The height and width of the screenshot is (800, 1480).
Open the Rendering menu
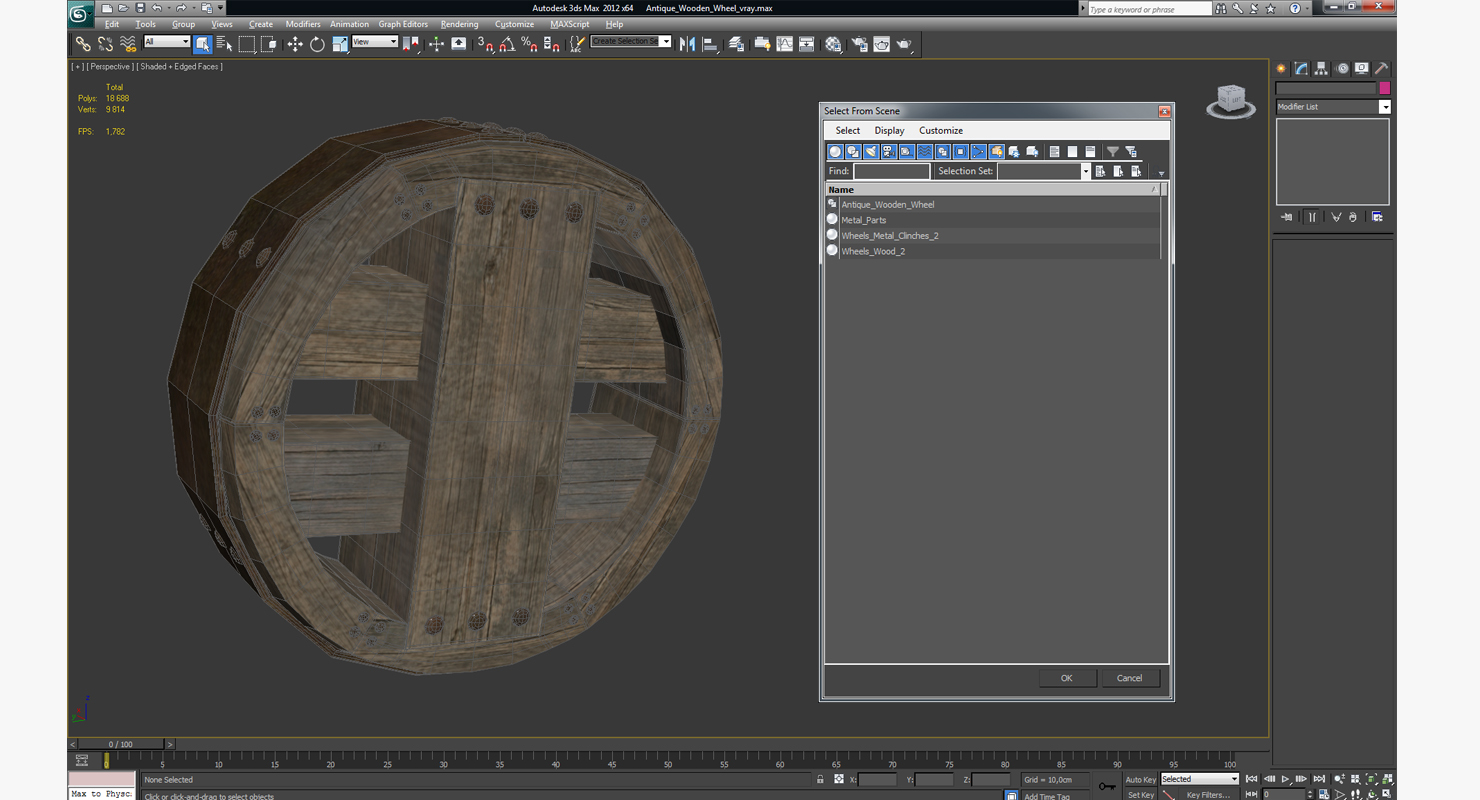[x=459, y=24]
